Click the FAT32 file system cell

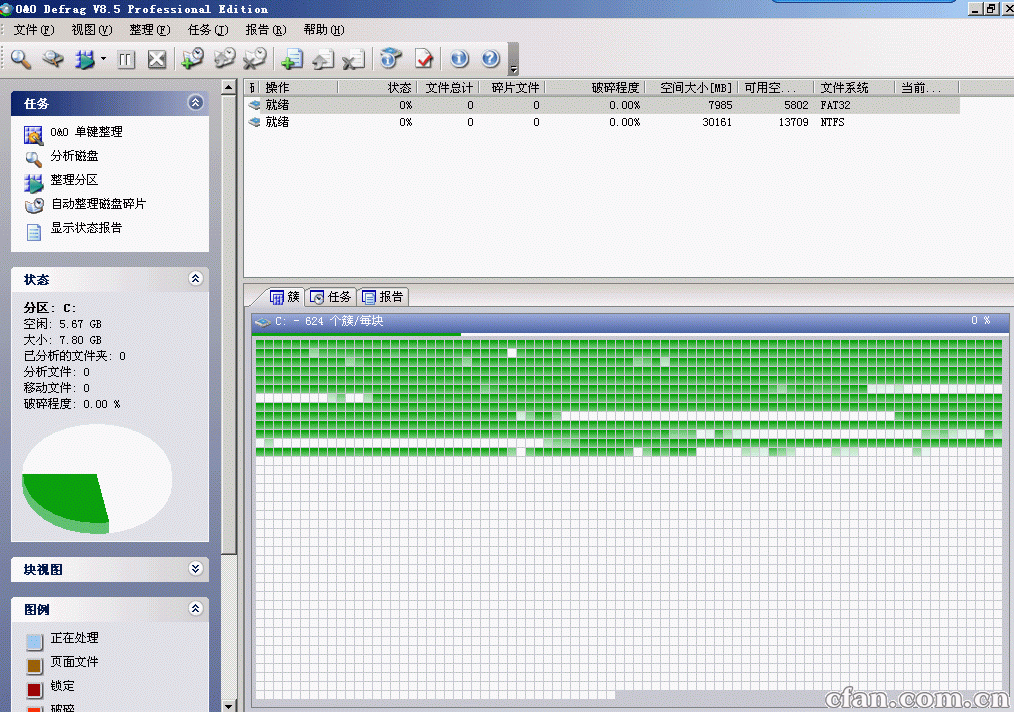pos(836,105)
